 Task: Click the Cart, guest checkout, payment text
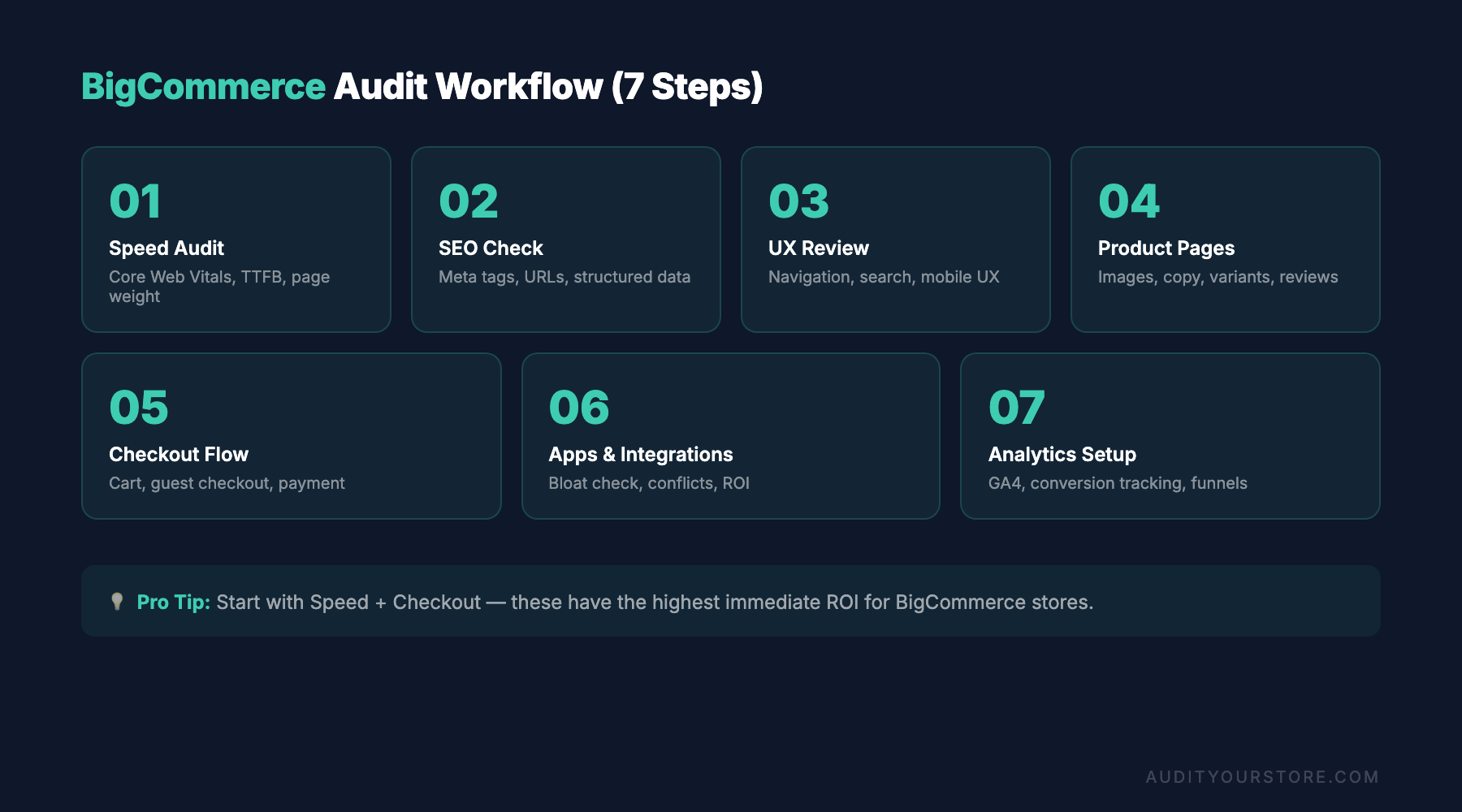click(227, 482)
